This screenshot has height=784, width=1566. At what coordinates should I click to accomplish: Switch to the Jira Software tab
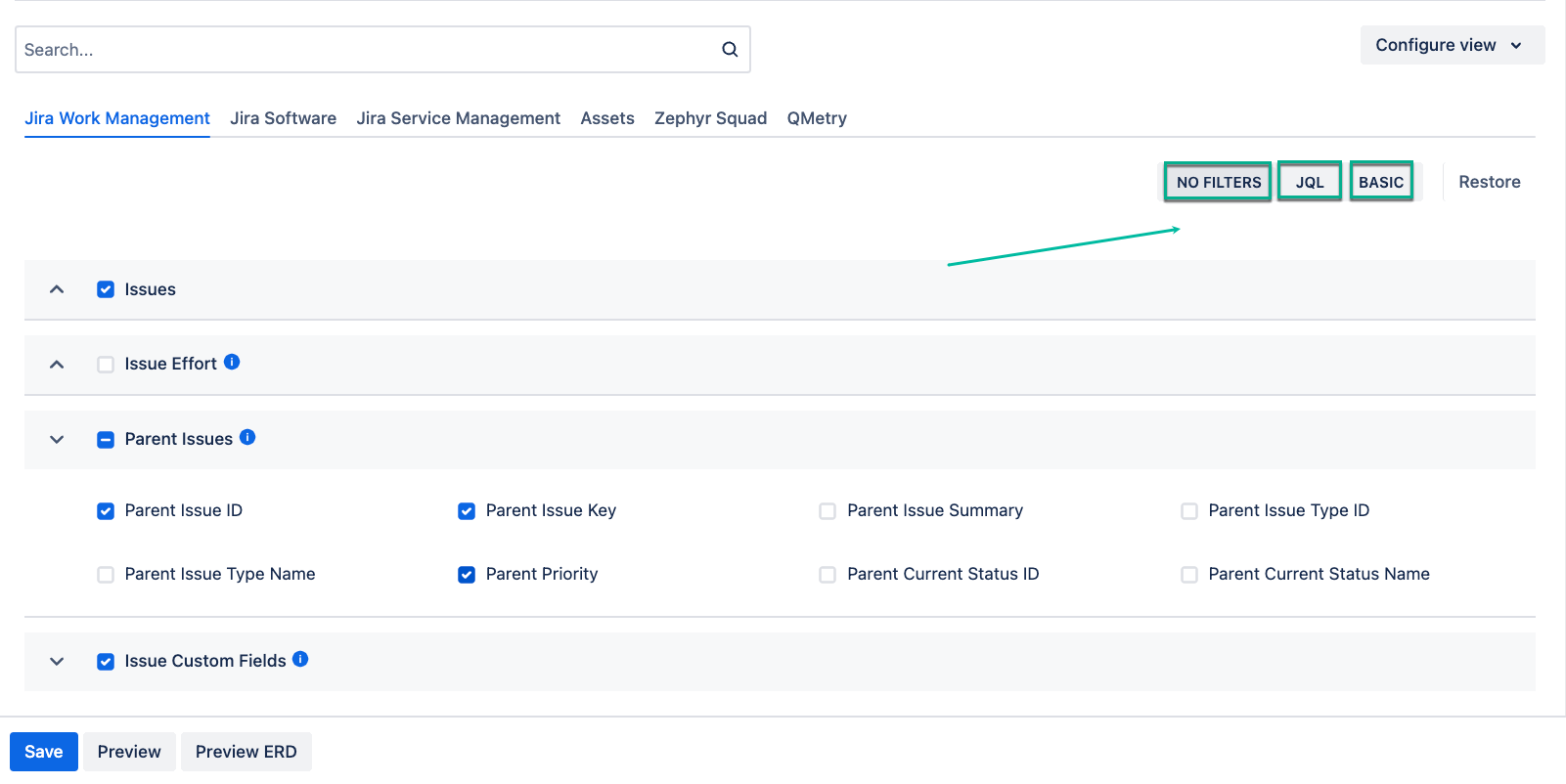point(283,118)
